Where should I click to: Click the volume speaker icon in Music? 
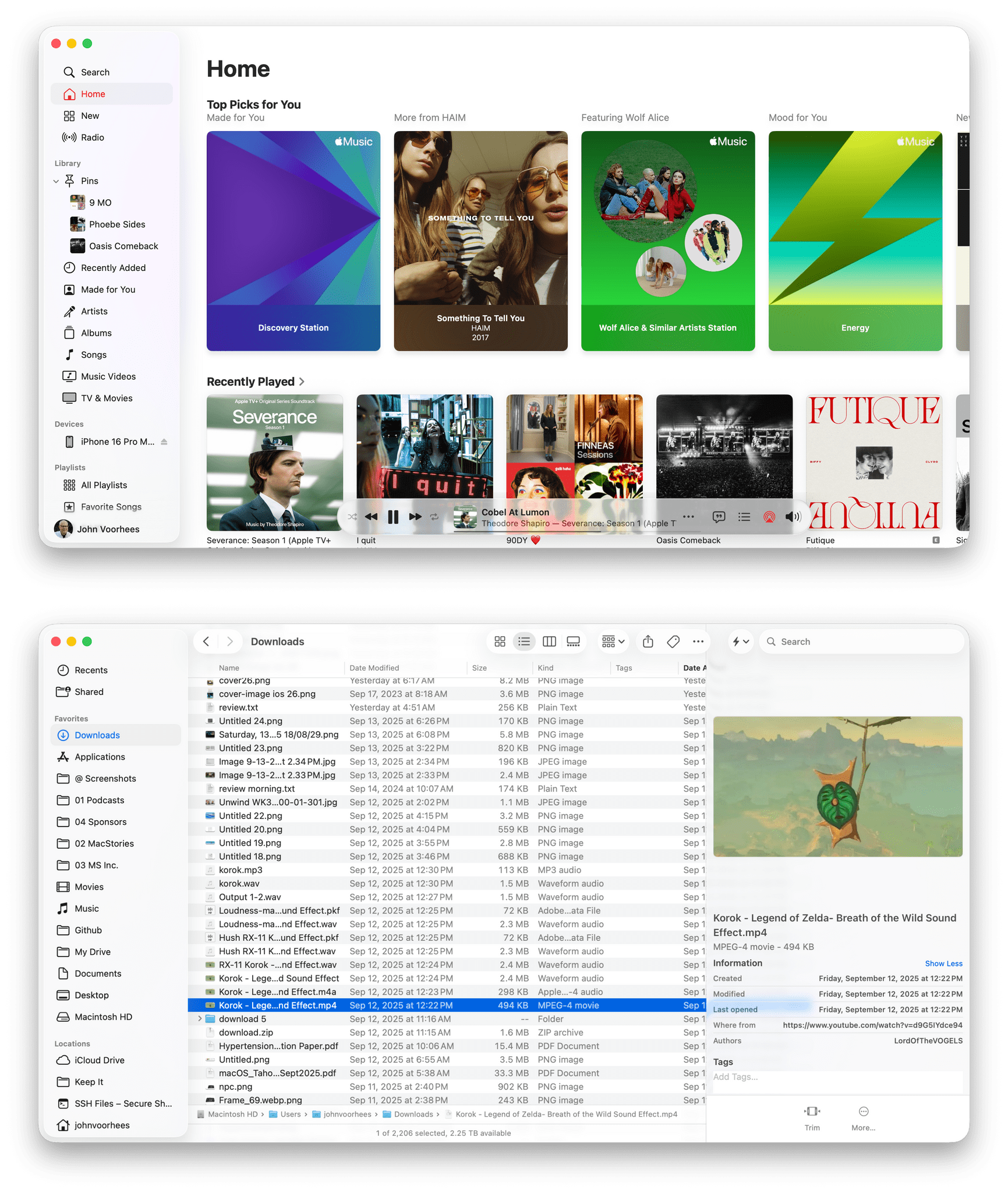[793, 517]
